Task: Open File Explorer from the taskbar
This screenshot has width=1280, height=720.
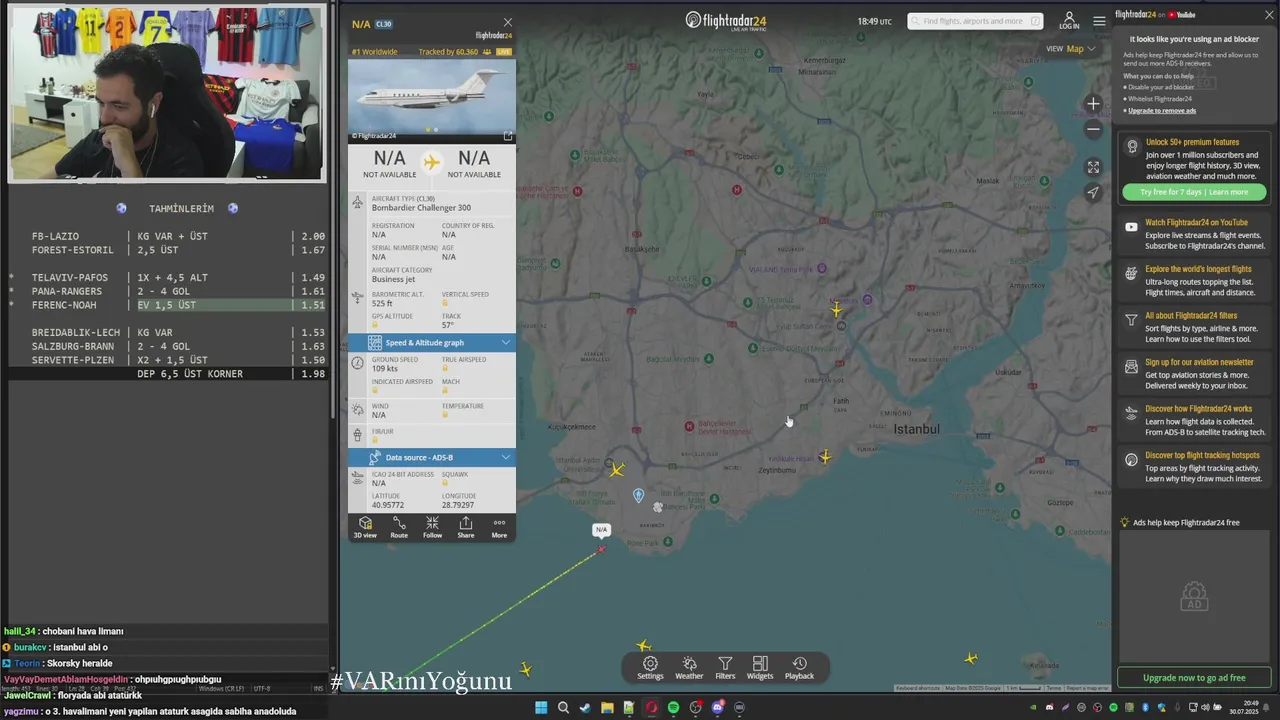Action: 607,707
